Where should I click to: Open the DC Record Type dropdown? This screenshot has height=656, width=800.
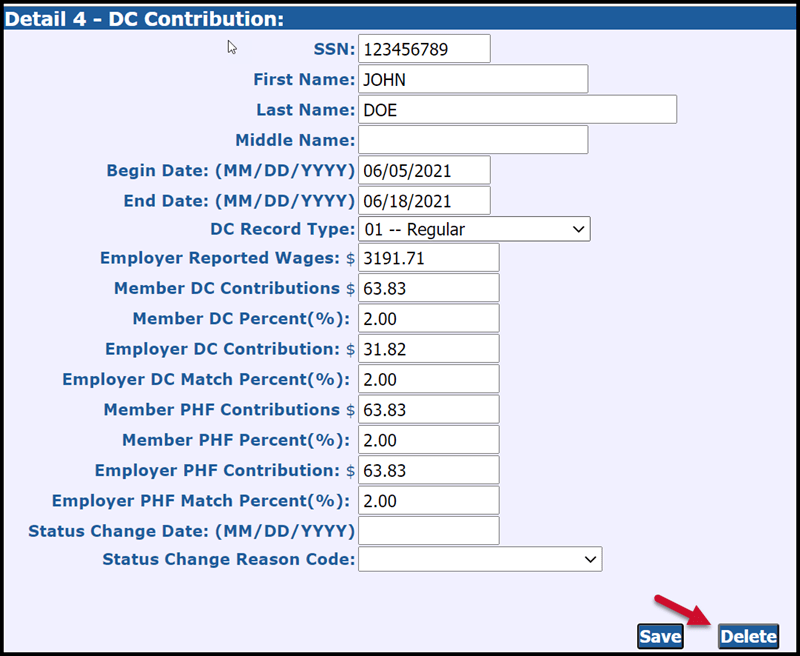(x=474, y=229)
